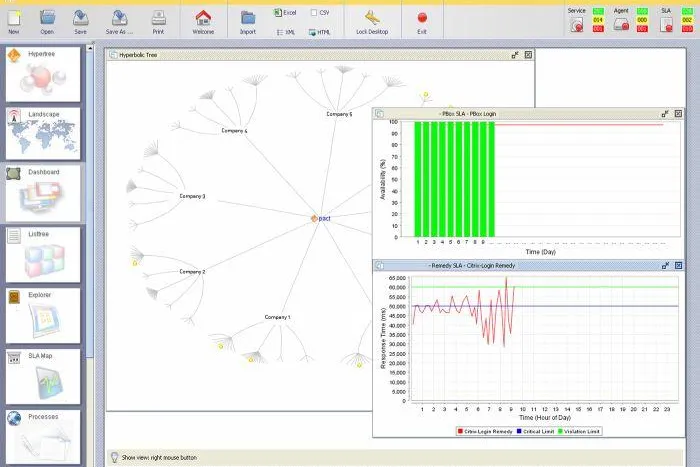Open the Explorer view
Viewport: 700px width, 467px height.
point(43,315)
